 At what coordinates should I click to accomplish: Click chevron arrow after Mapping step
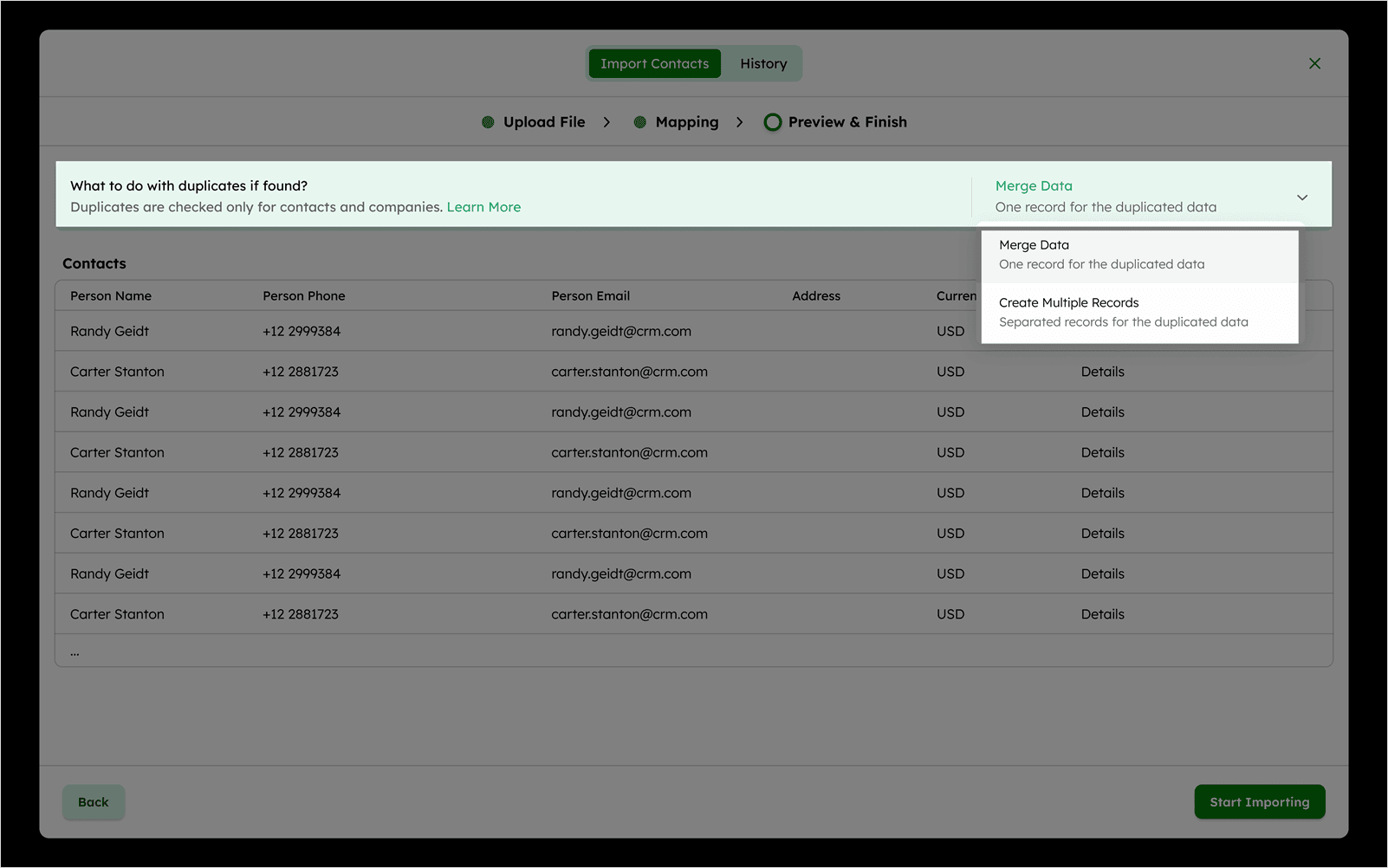(739, 122)
